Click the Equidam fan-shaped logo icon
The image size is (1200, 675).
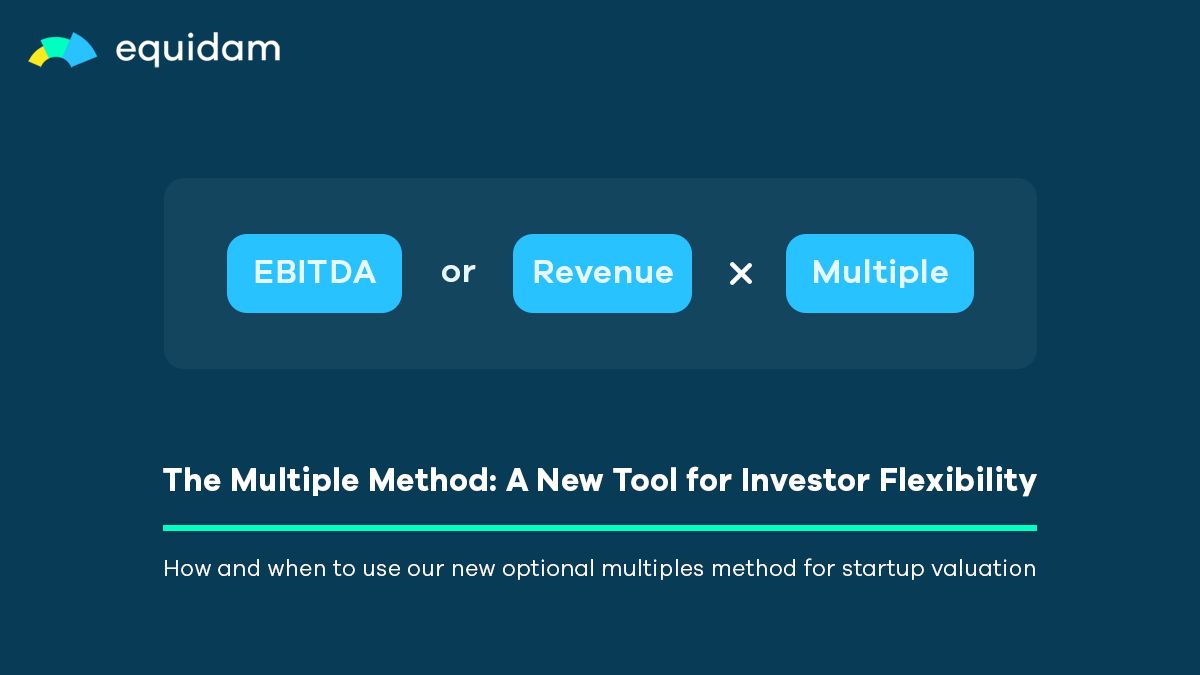63,50
